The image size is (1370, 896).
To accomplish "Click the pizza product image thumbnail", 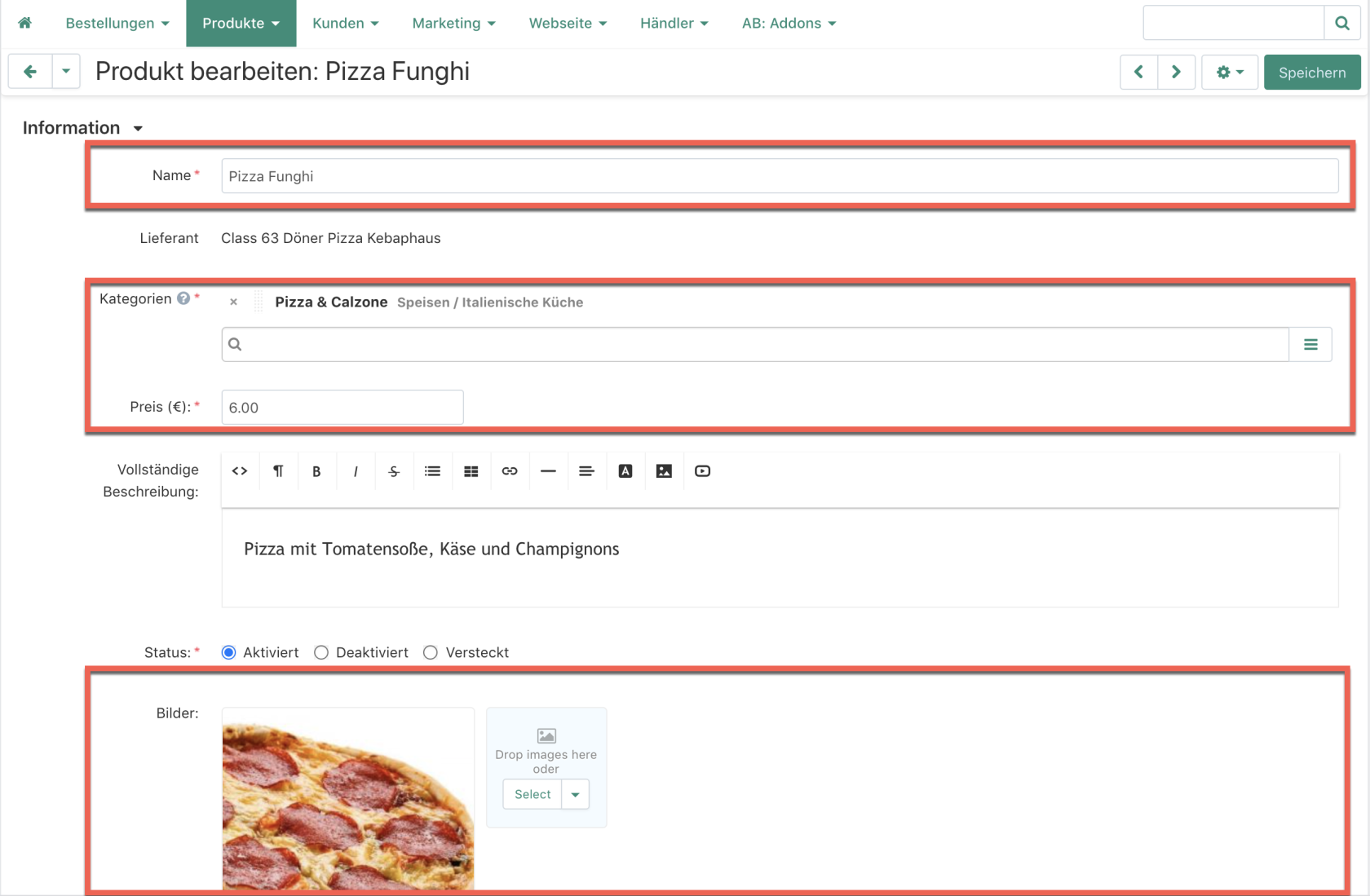I will point(348,799).
